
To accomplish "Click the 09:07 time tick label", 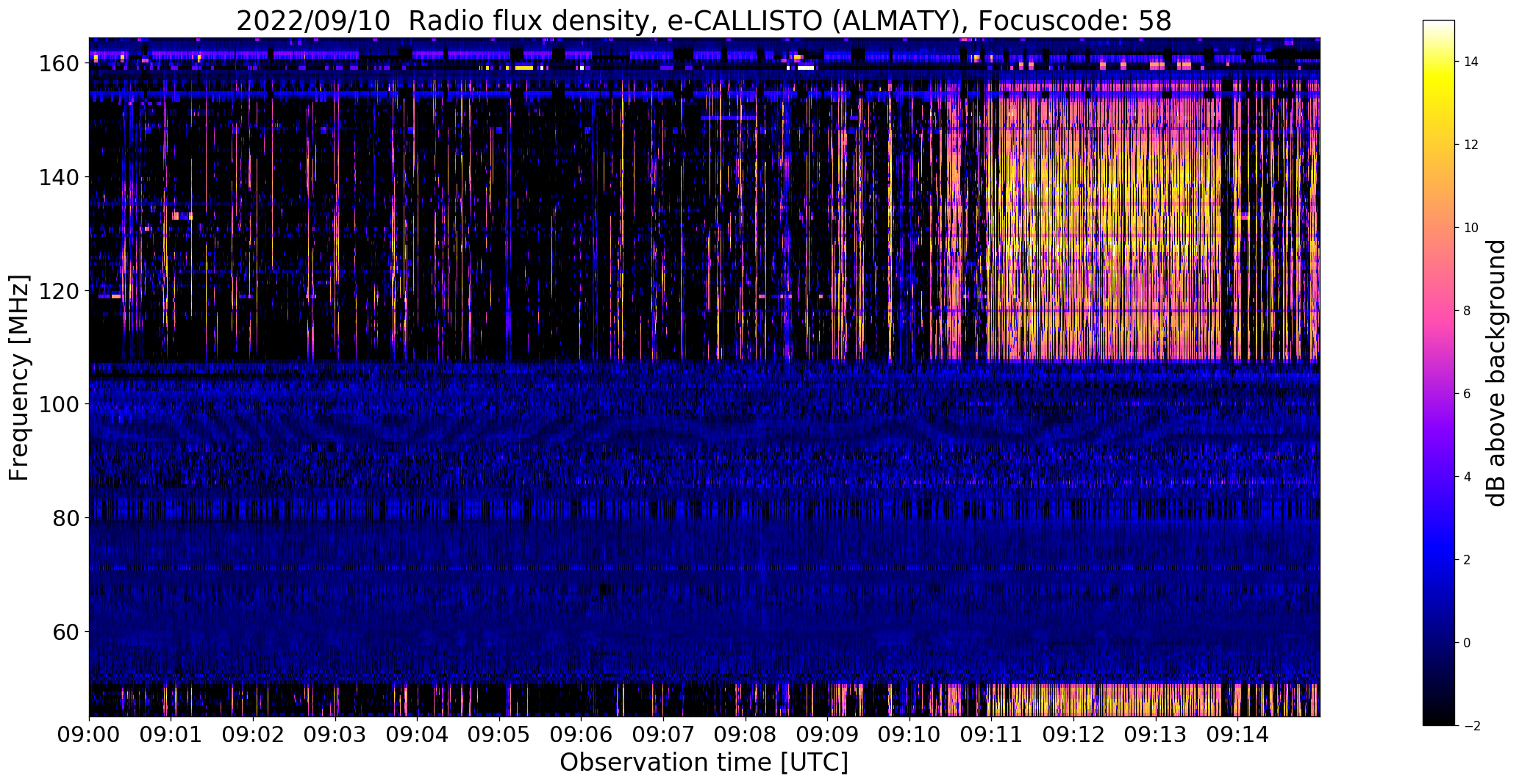I will pos(663,734).
